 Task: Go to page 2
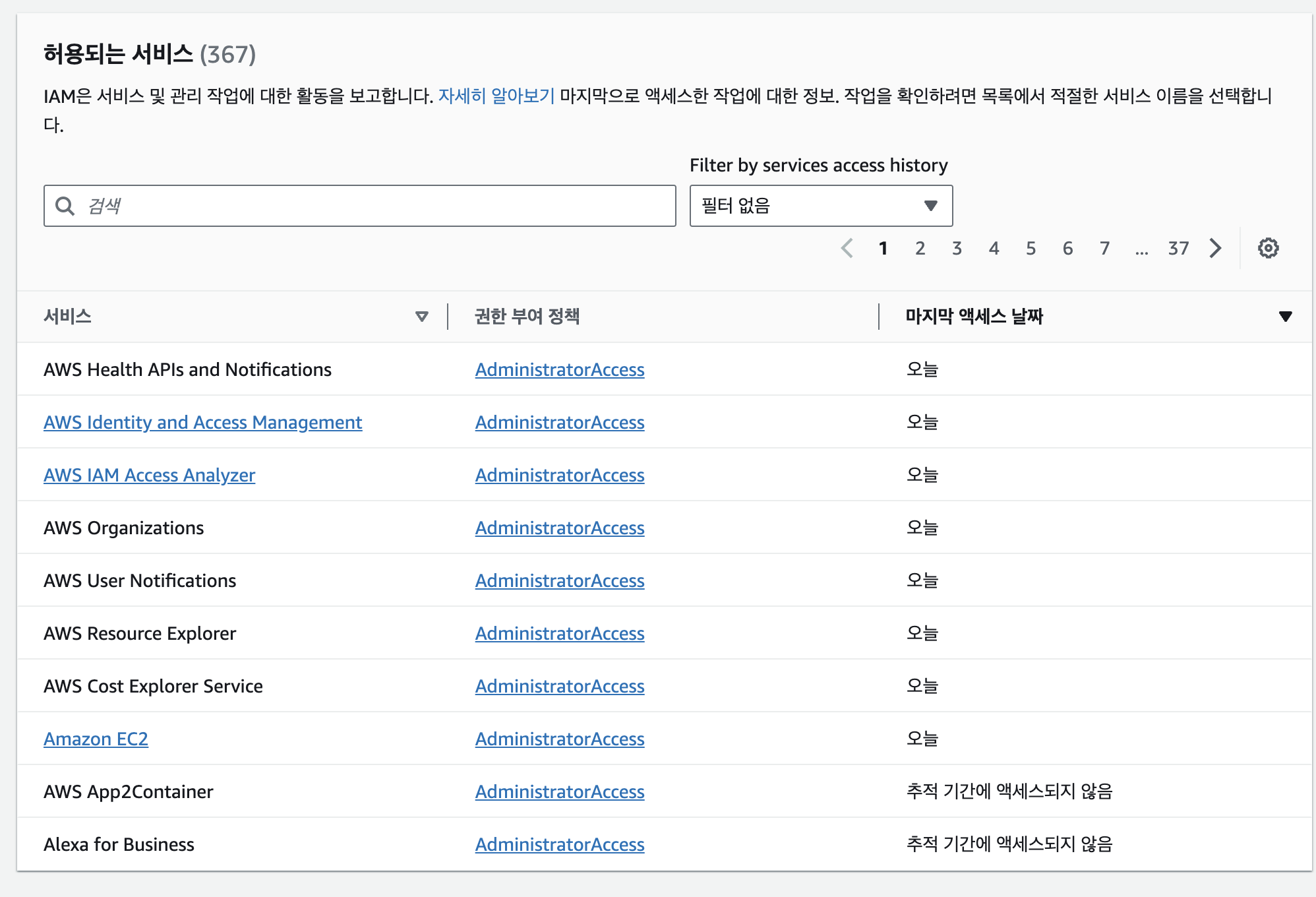pos(920,248)
